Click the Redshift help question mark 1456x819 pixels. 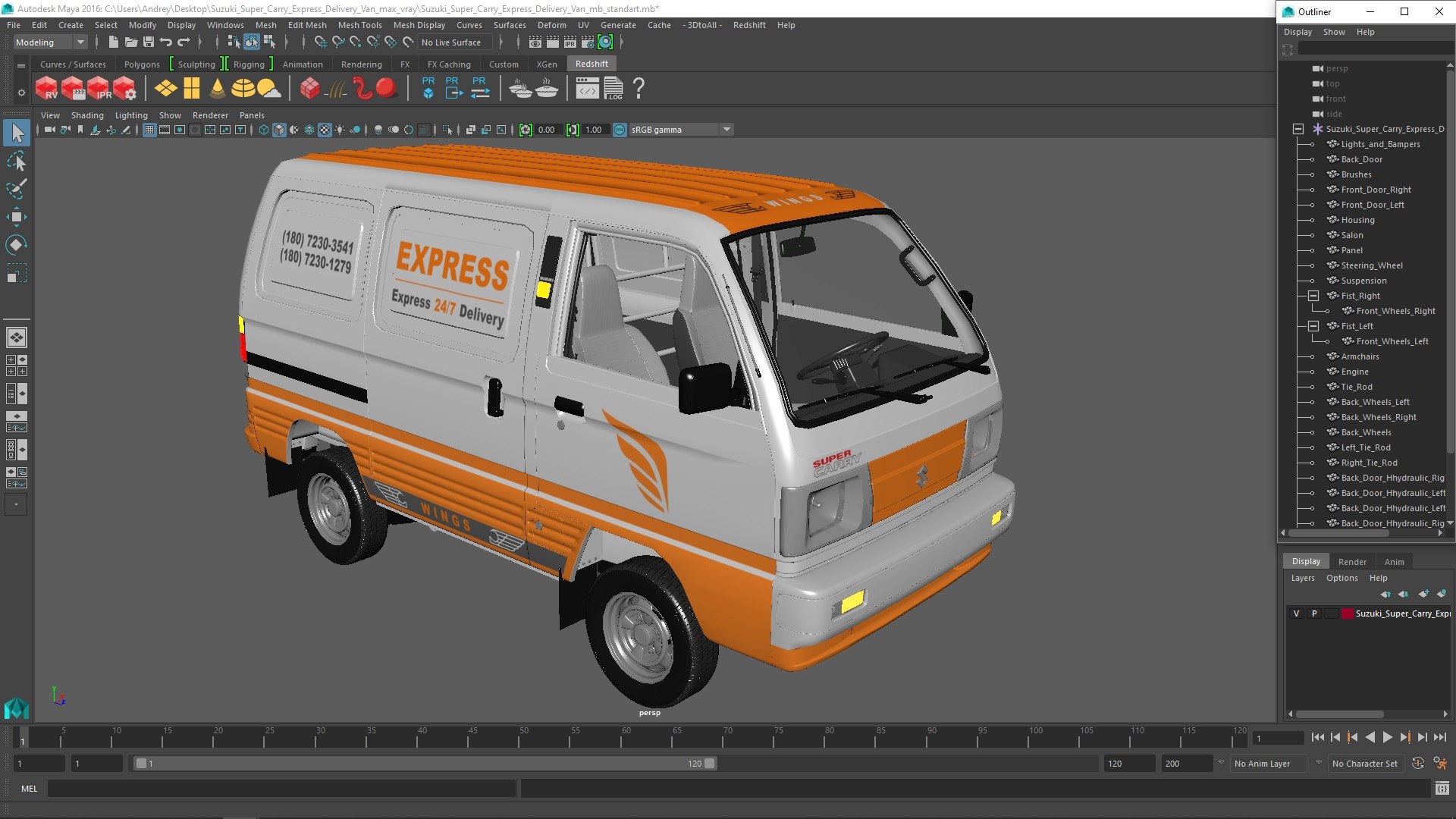click(x=639, y=89)
